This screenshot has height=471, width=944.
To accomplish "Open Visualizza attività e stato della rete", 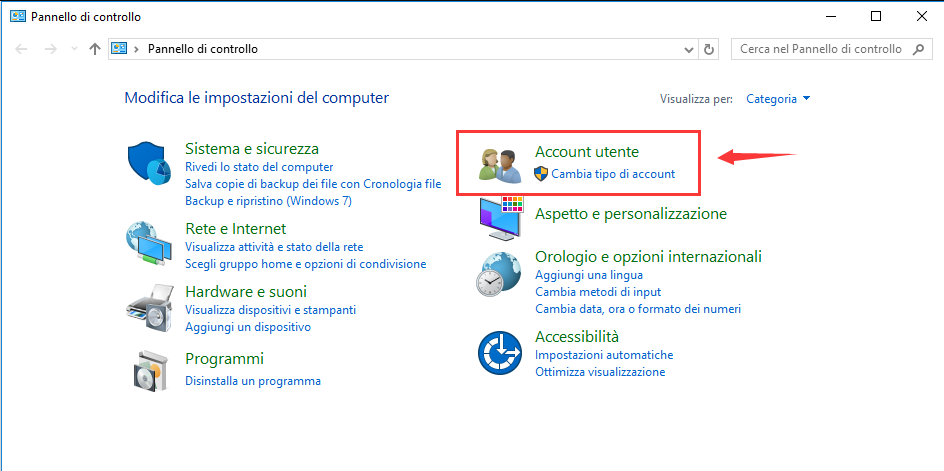I will click(274, 247).
